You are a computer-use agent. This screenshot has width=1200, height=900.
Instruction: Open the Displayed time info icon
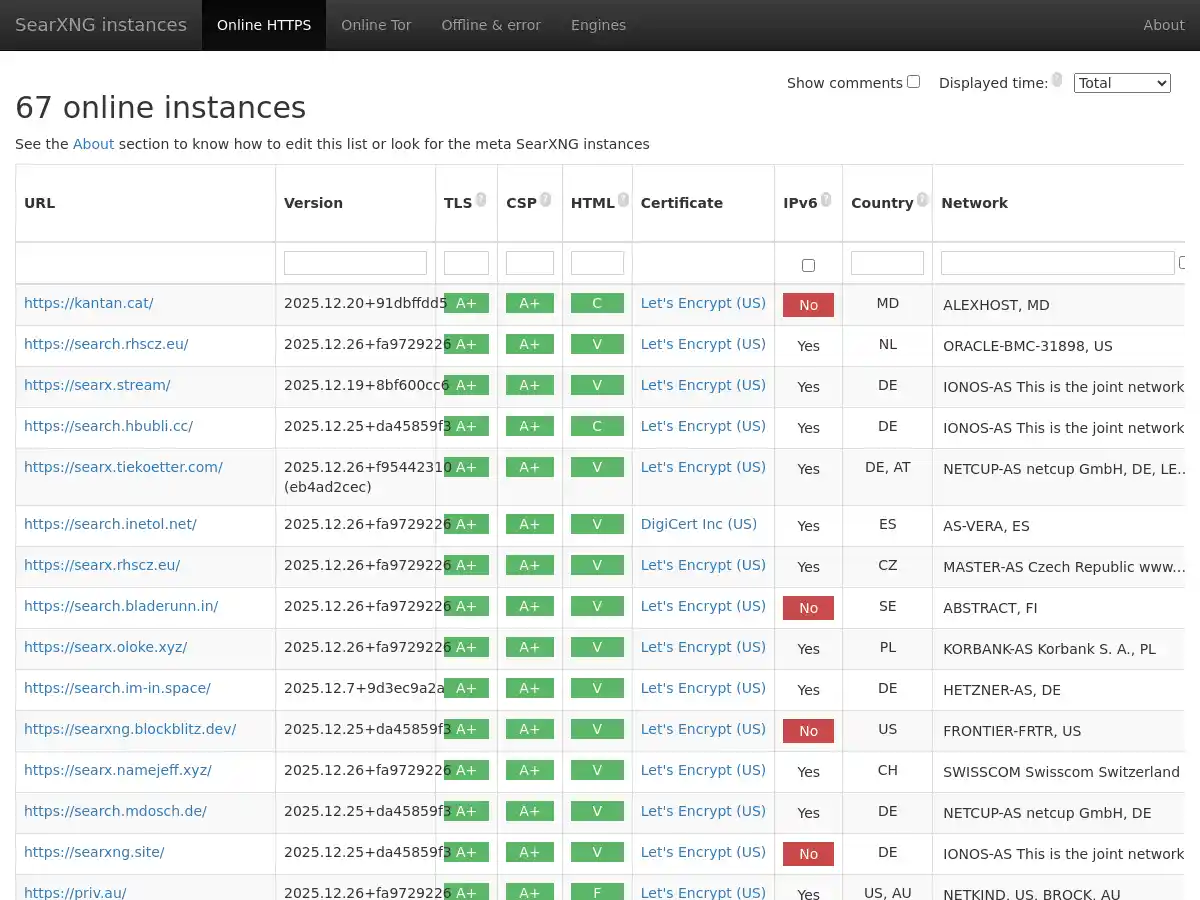1057,79
